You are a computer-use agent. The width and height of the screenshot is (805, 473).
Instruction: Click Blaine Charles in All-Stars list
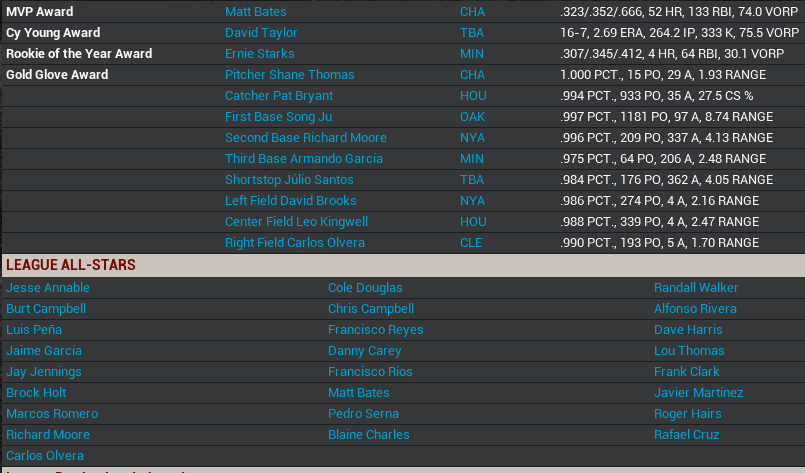[x=368, y=435]
